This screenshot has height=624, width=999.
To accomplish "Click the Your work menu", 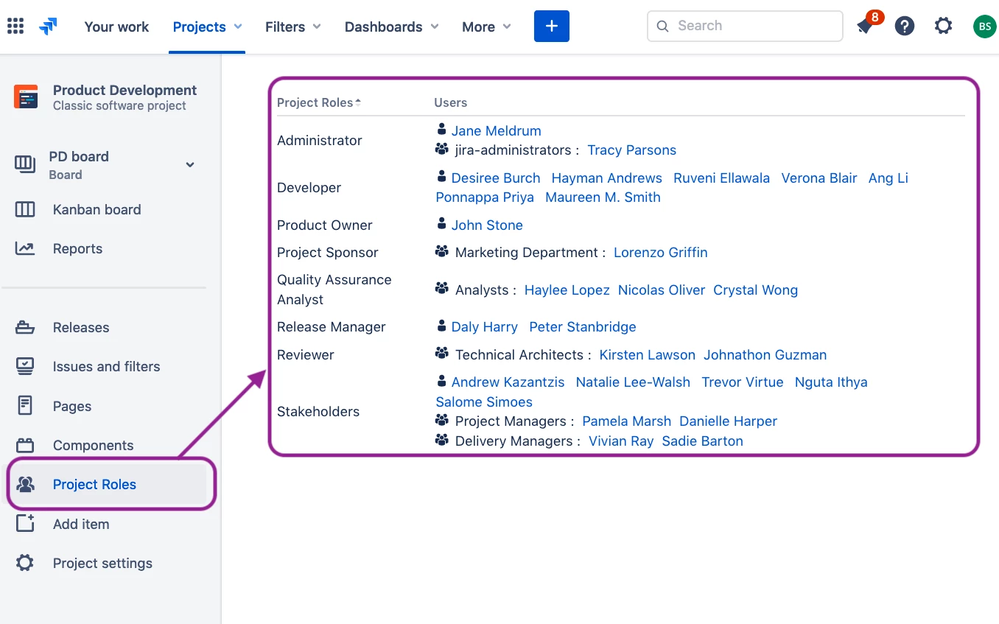I will click(116, 27).
